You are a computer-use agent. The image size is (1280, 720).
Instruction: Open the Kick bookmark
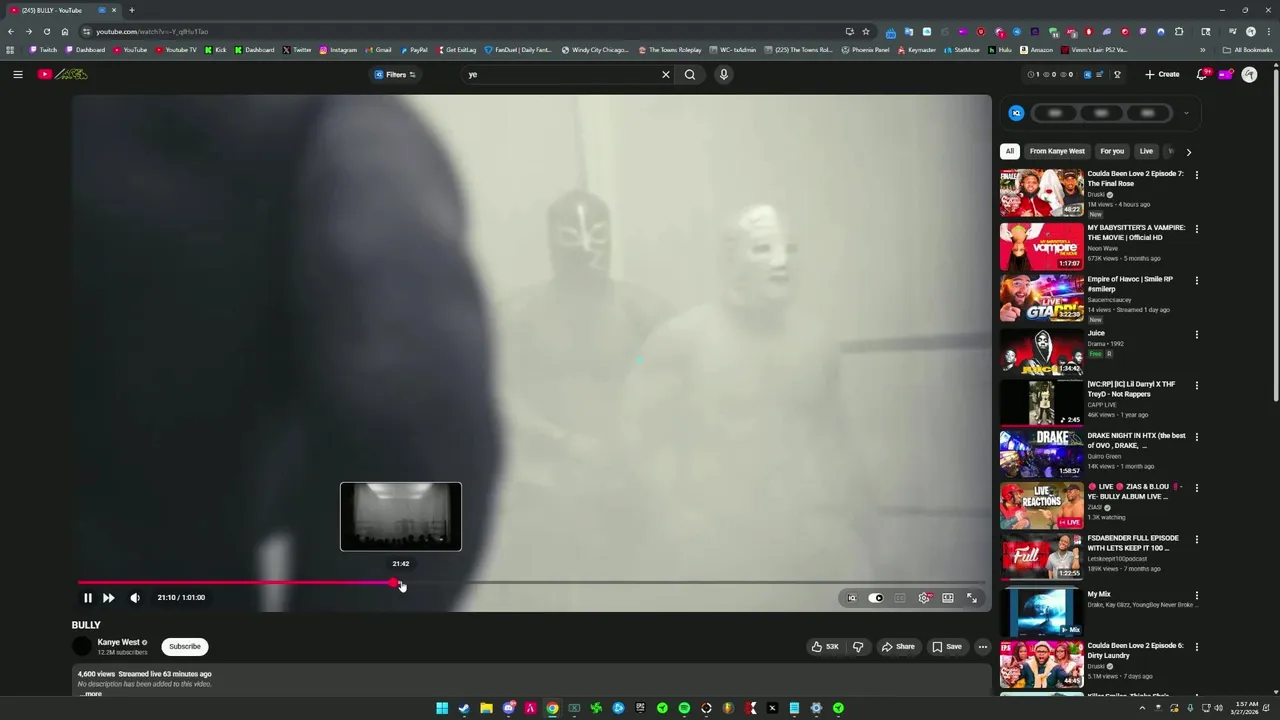(216, 50)
